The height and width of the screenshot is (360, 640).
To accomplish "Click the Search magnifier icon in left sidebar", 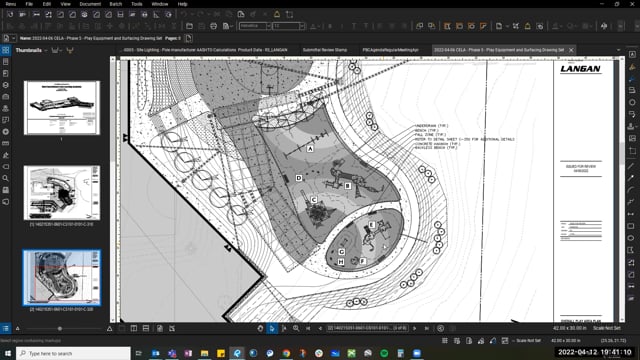I will pos(6,178).
